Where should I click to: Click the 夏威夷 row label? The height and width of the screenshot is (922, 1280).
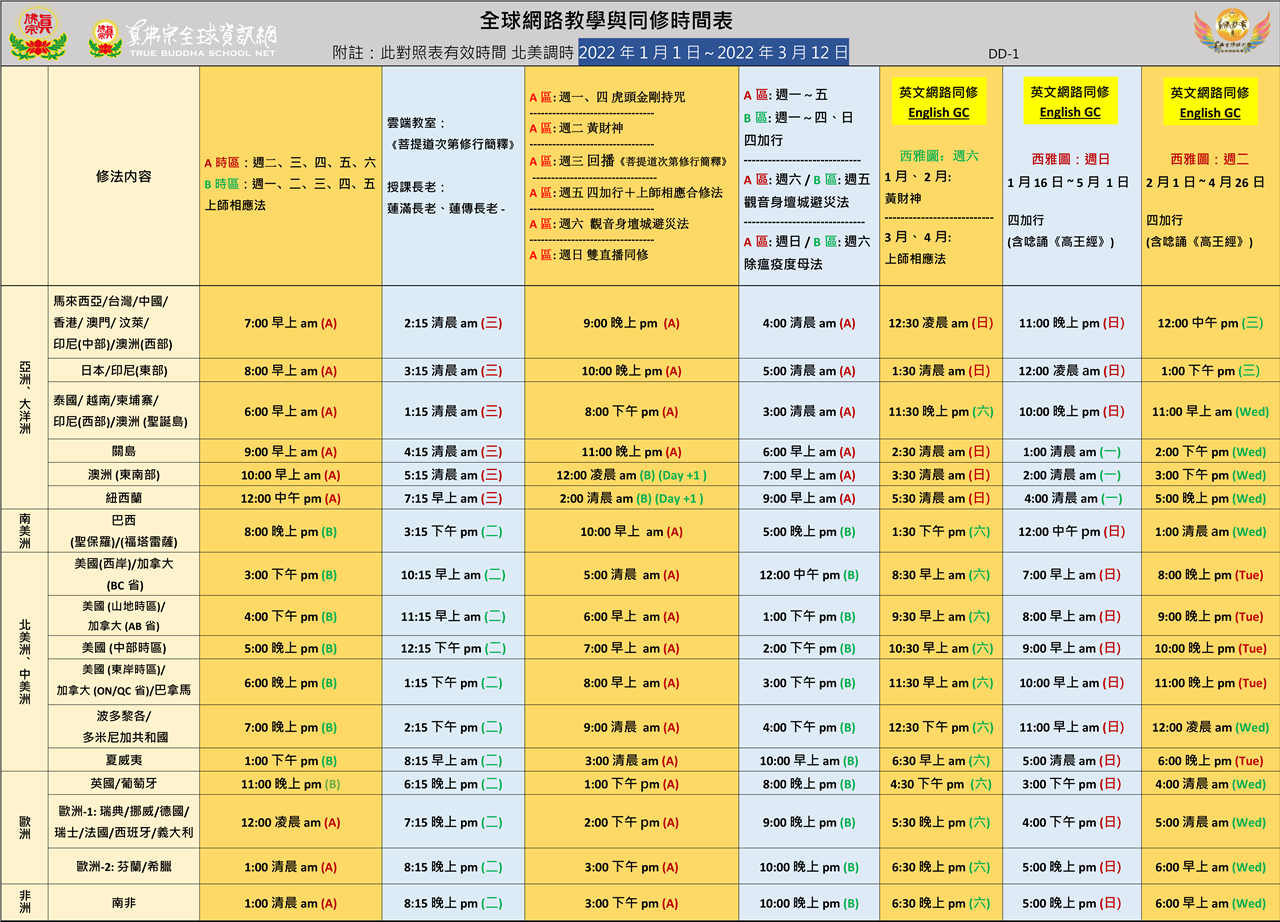124,760
